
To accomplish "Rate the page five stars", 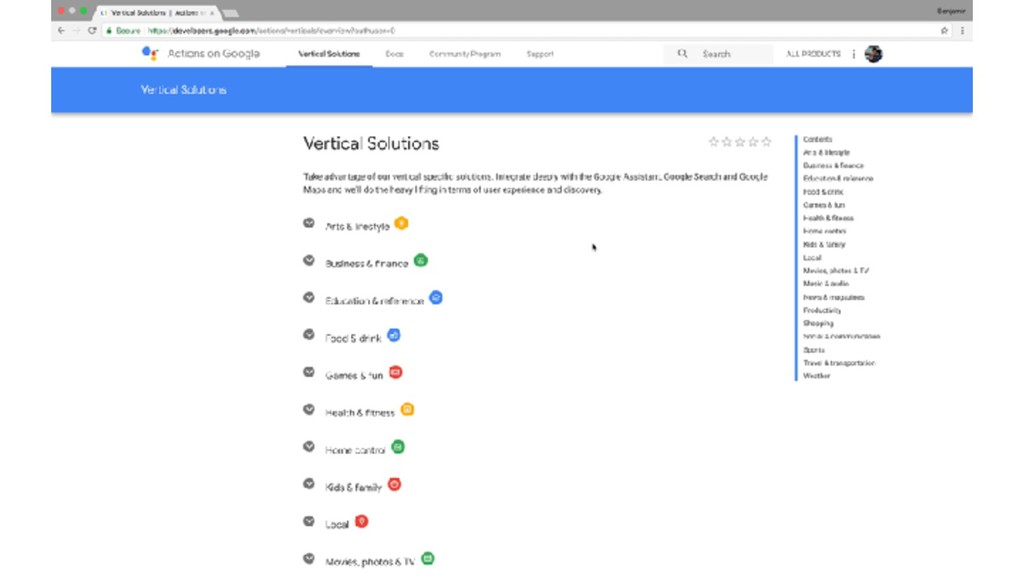I will [x=767, y=142].
